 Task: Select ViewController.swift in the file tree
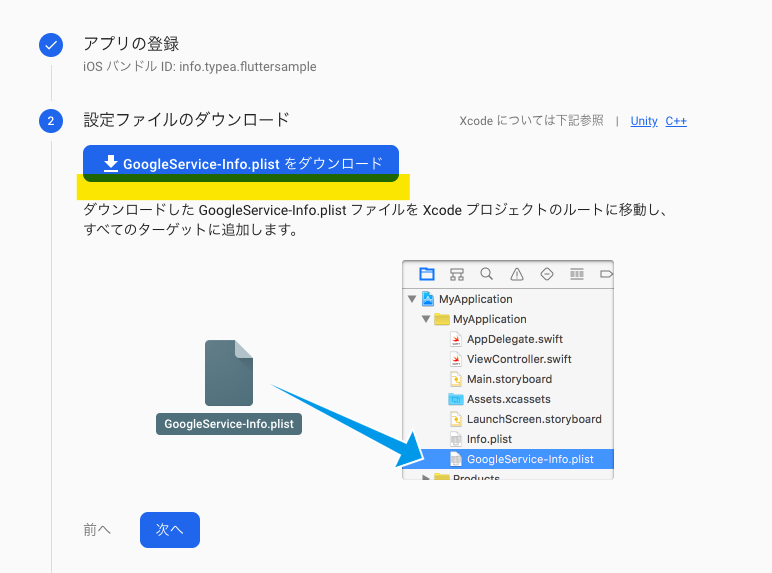[x=519, y=359]
